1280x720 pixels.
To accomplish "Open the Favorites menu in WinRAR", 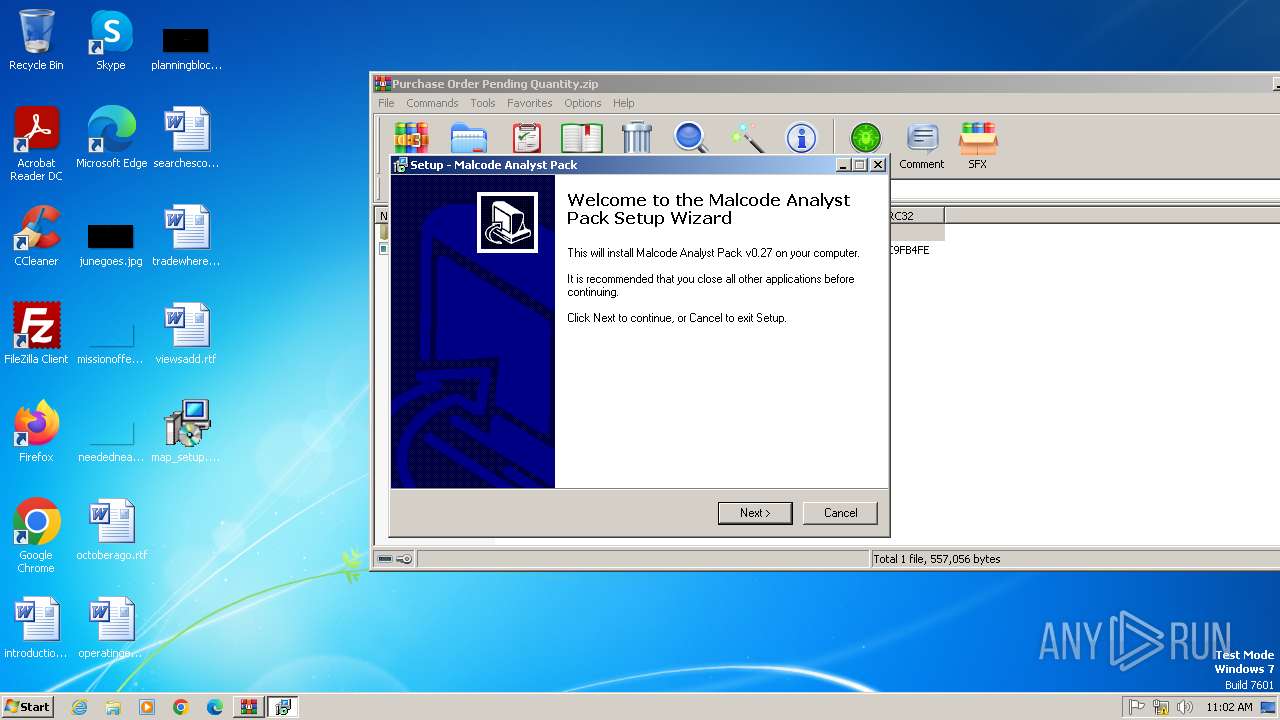I will click(530, 103).
